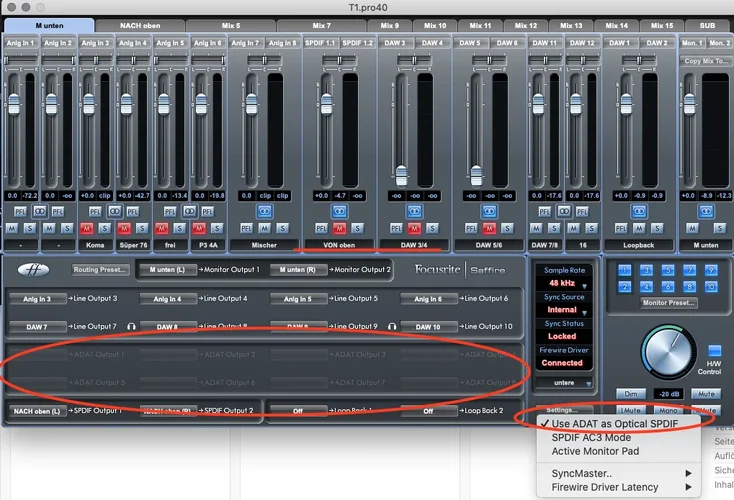Viewport: 734px width, 500px height.
Task: Click the DAW 3/4 channel fader
Action: (401, 176)
